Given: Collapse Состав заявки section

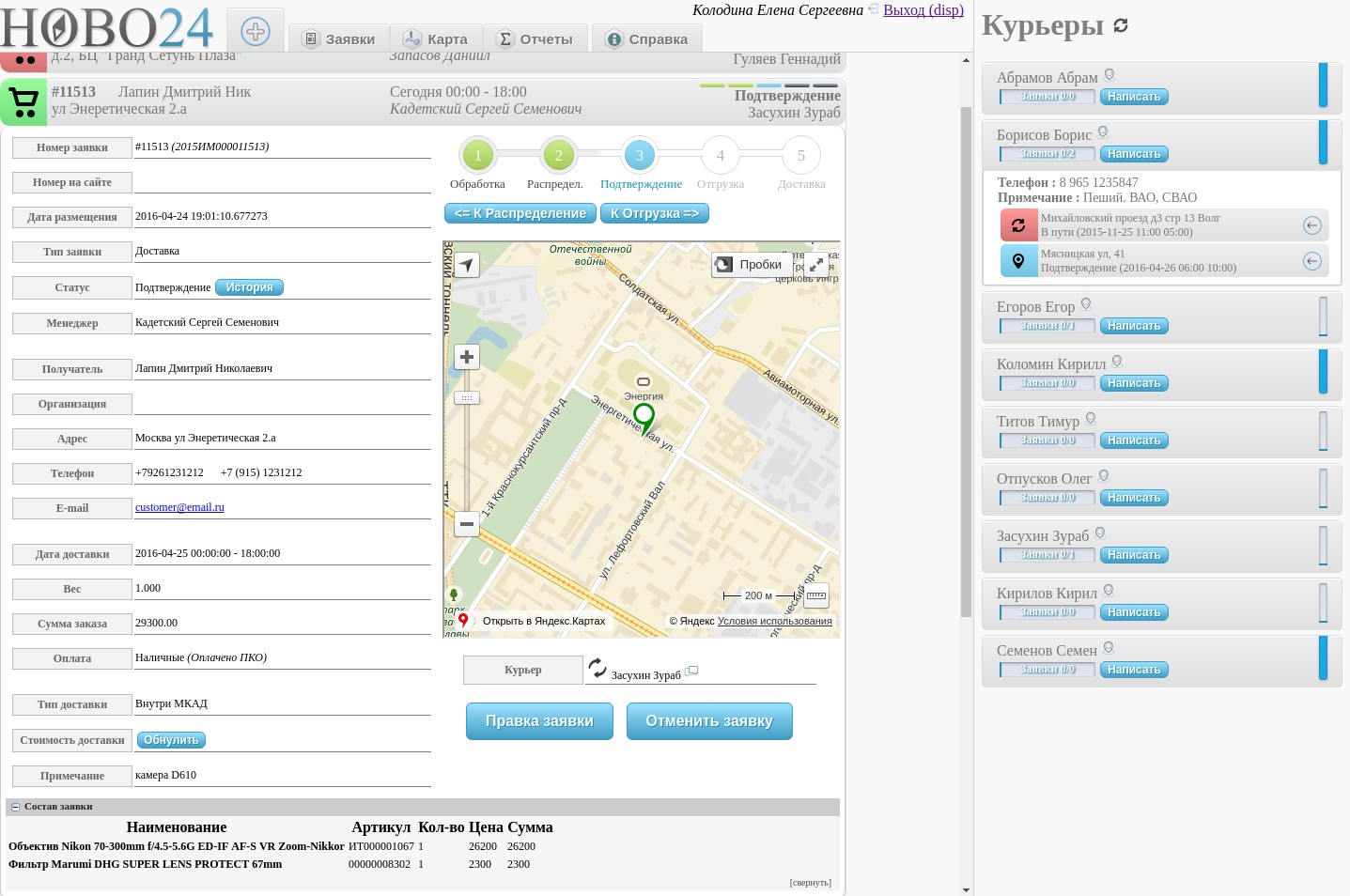Looking at the screenshot, I should [x=16, y=807].
